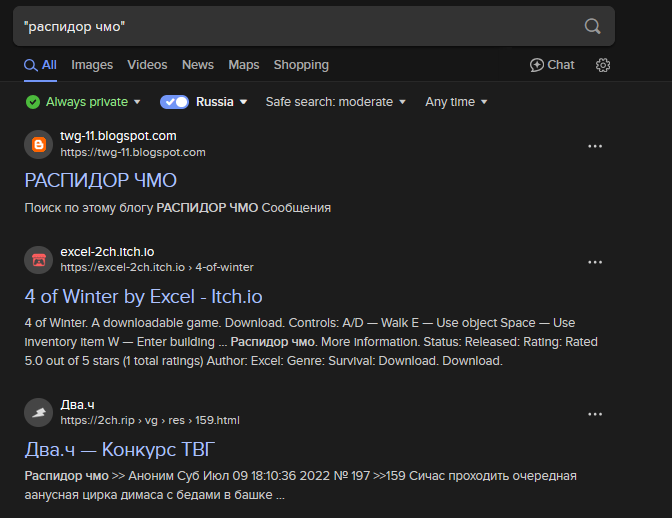Open the Any time filter dropdown
This screenshot has width=672, height=518.
click(456, 102)
